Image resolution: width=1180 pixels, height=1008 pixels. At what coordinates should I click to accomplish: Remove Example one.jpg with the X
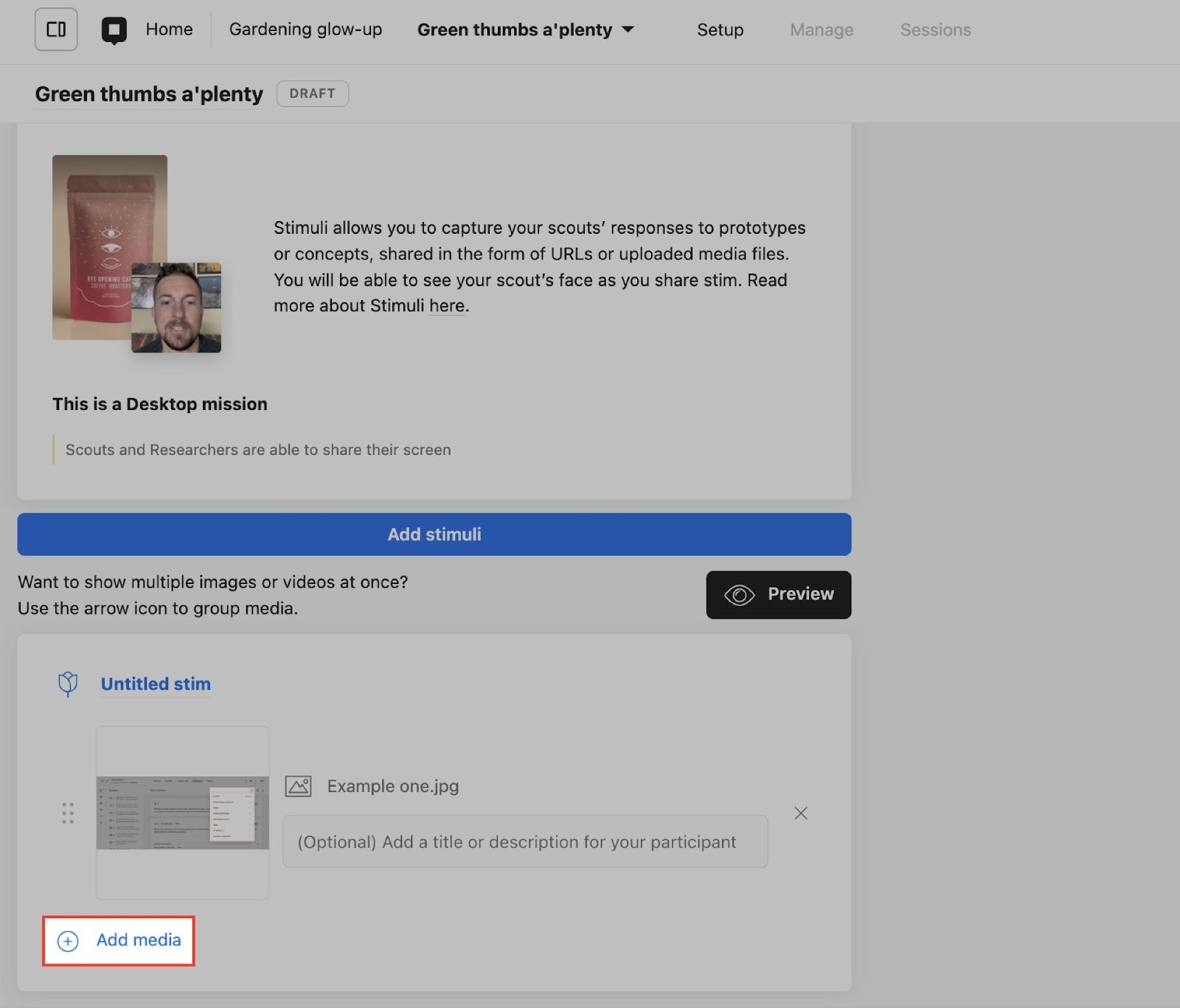[800, 813]
